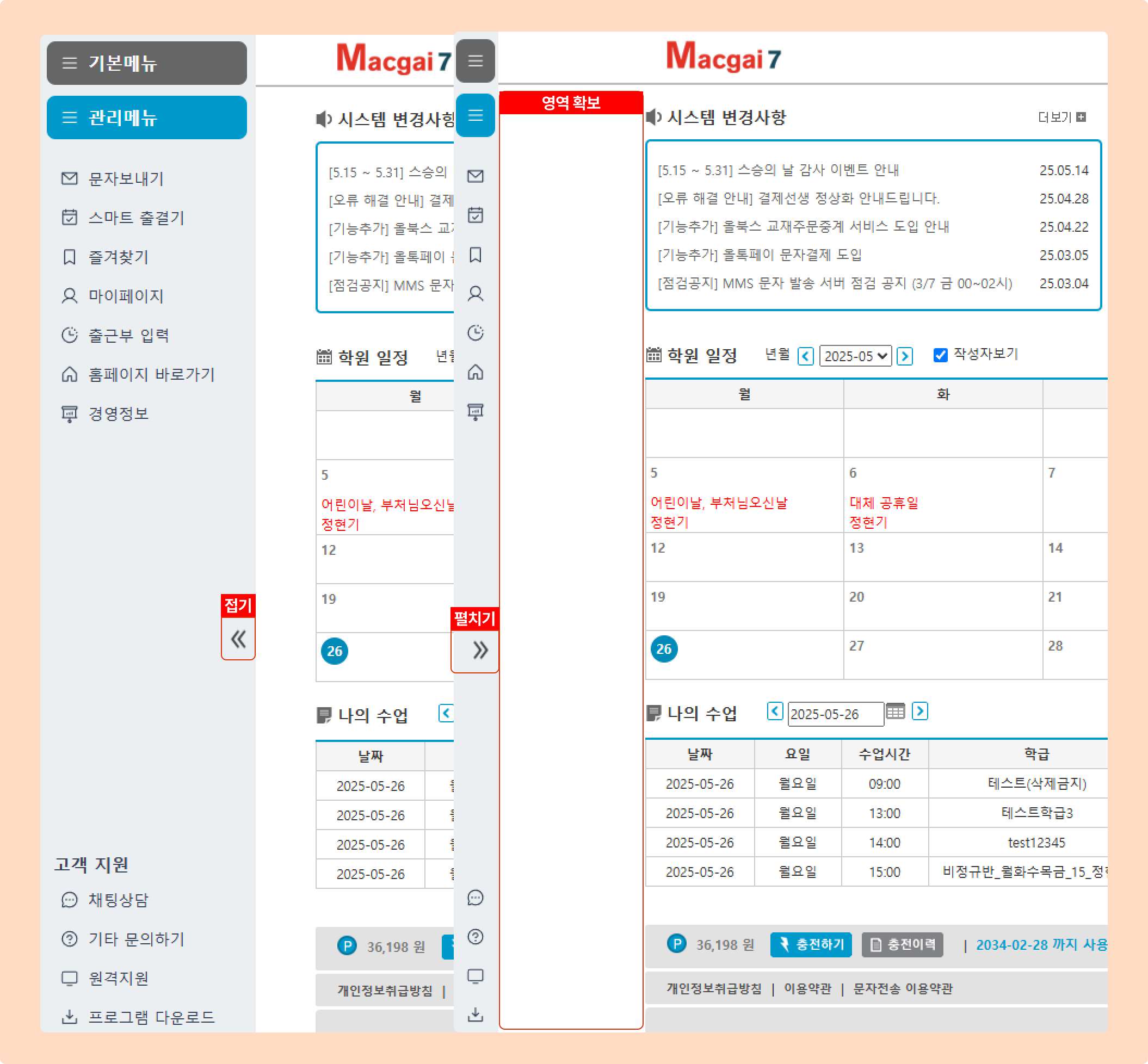
Task: Open 스마트 출결기 menu item
Action: 136,218
